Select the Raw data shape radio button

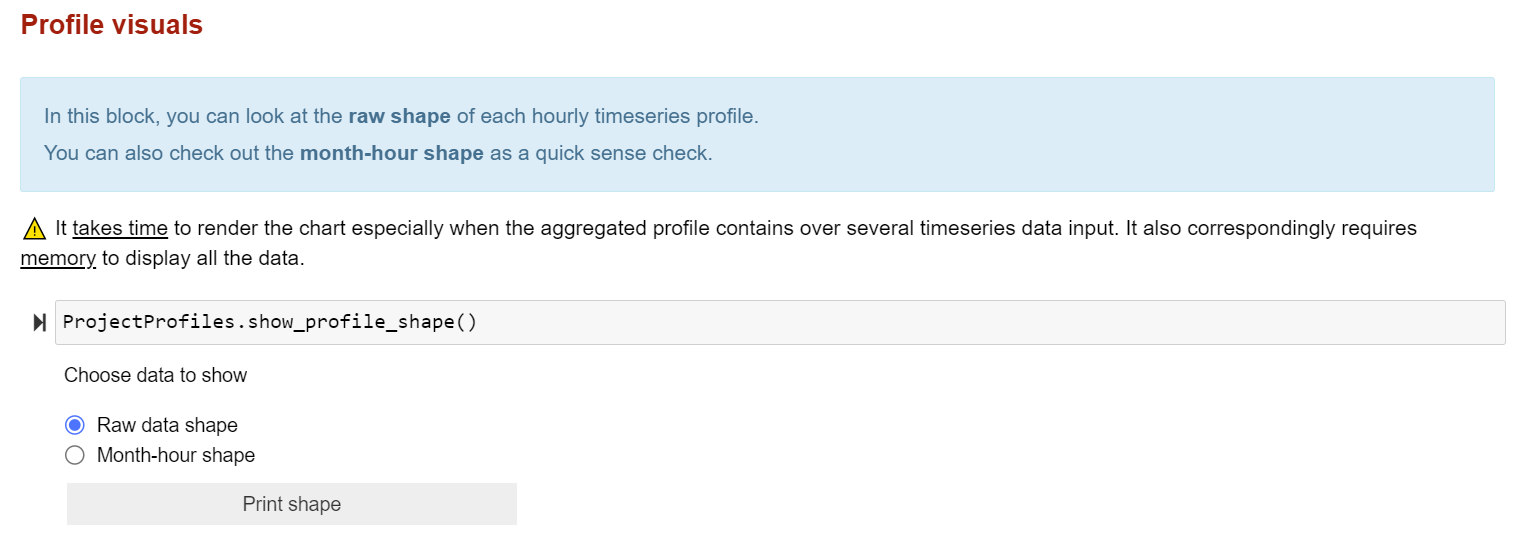click(75, 425)
